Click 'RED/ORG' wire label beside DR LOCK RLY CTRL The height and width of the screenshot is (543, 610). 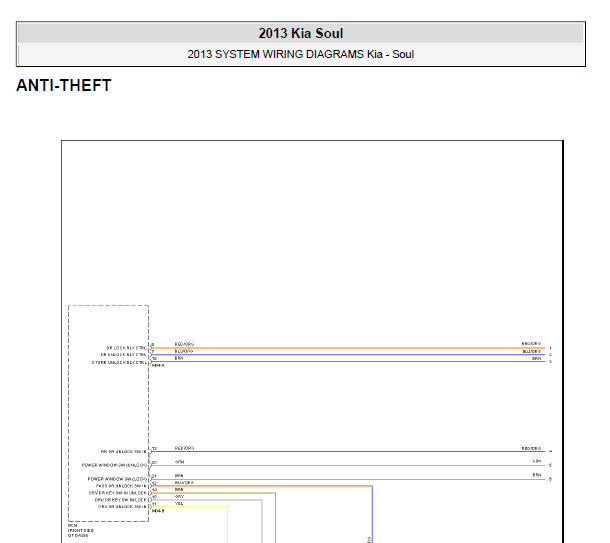point(184,344)
